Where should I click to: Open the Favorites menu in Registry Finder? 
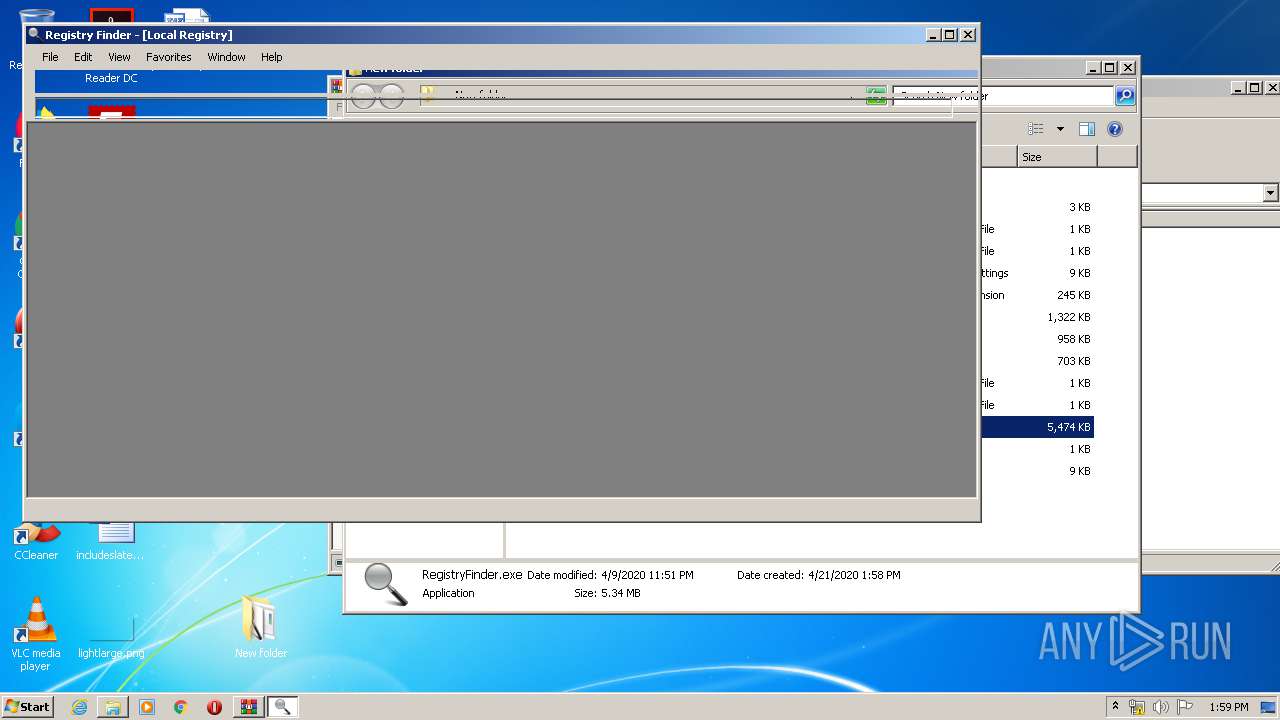[169, 57]
